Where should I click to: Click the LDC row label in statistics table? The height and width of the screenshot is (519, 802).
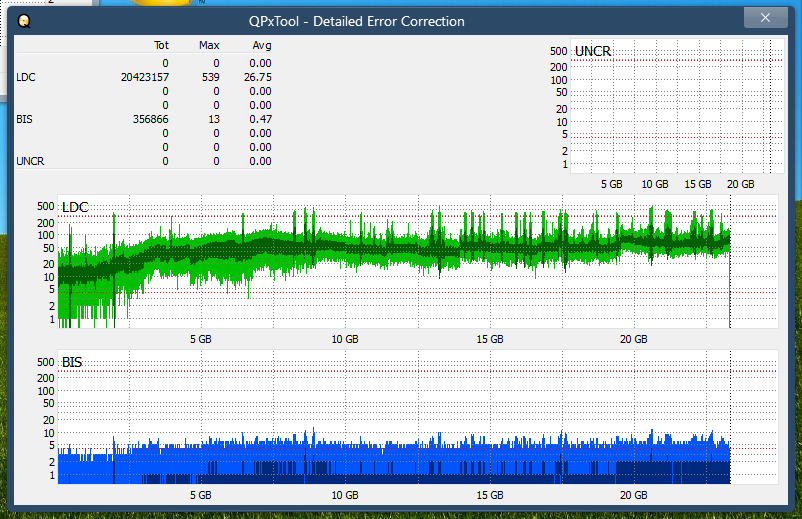tap(25, 77)
